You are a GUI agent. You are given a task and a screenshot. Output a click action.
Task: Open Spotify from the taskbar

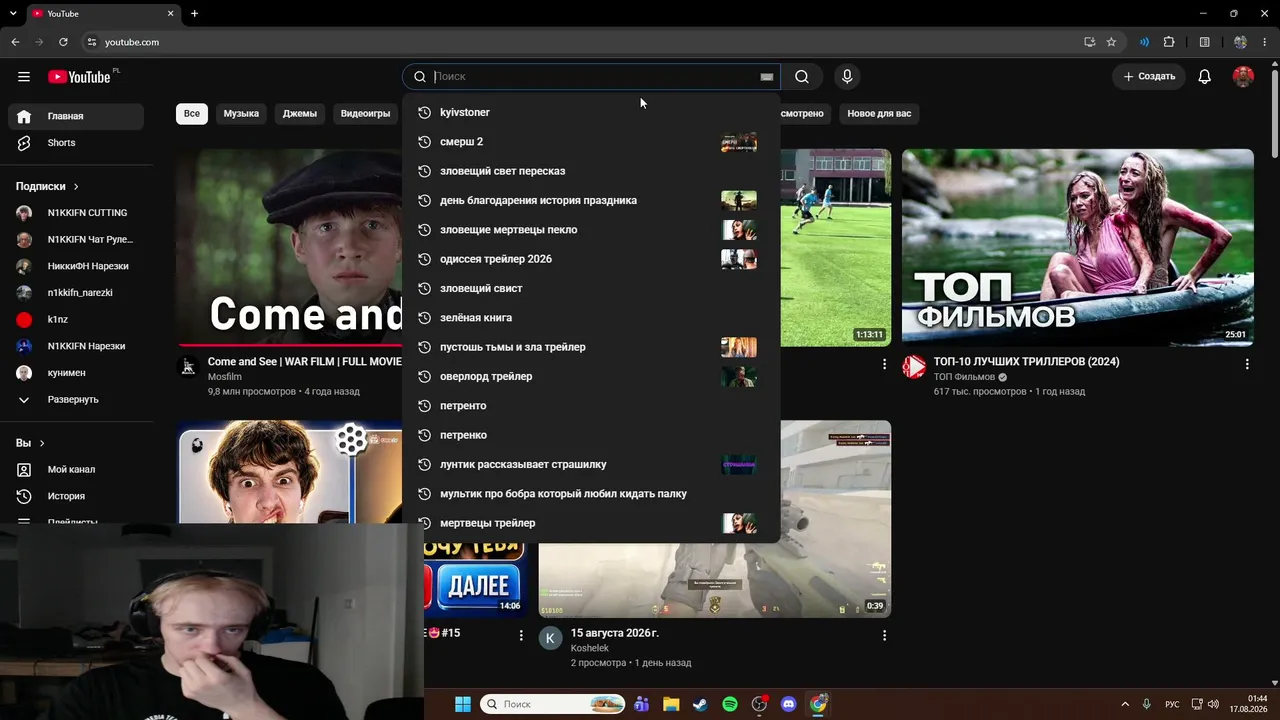730,704
